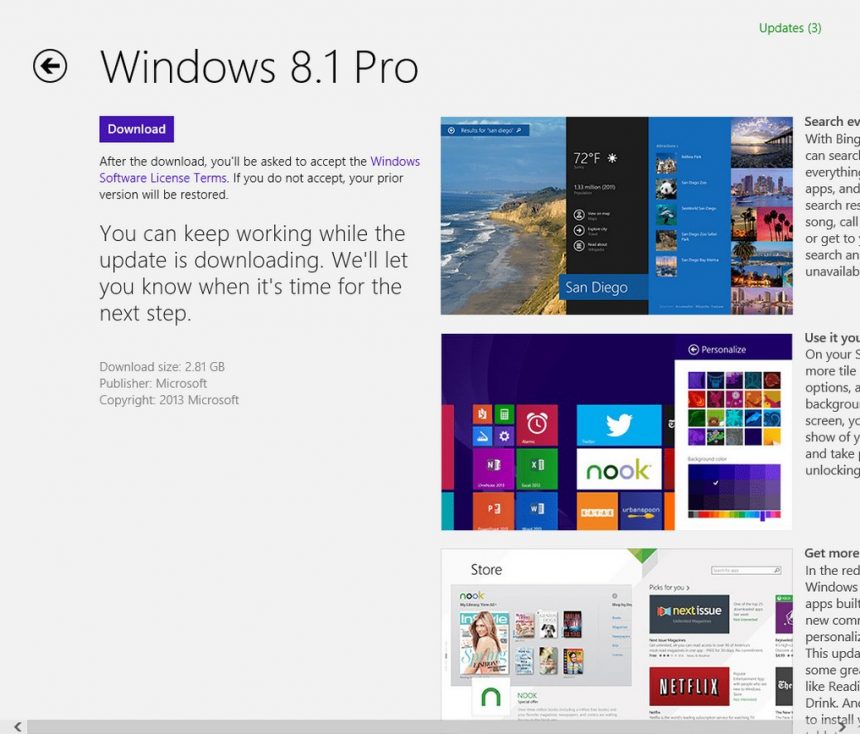This screenshot has height=734, width=860.
Task: Click the back arrow on the Personalize pane
Action: tap(693, 349)
